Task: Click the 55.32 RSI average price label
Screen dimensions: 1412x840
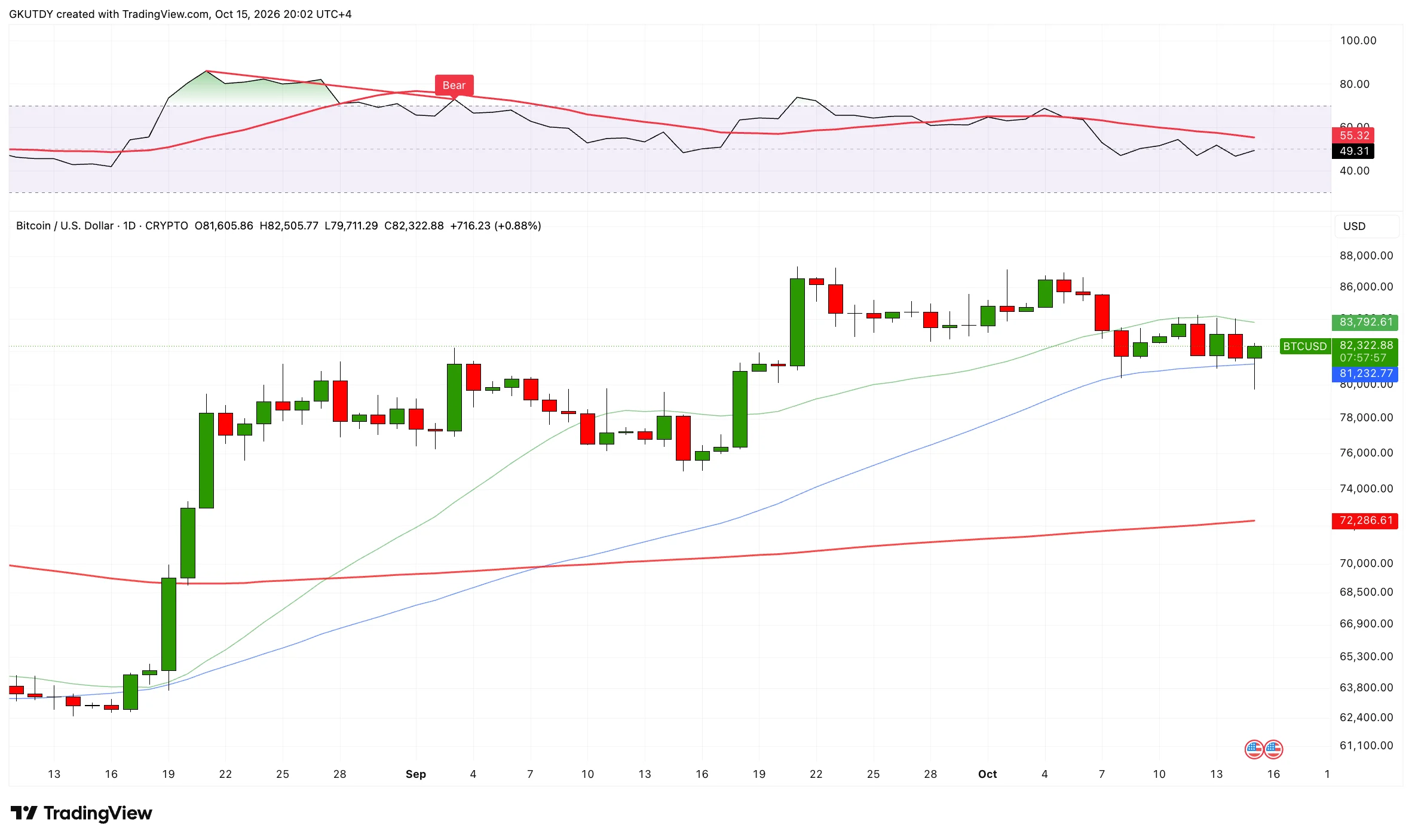Action: coord(1353,136)
